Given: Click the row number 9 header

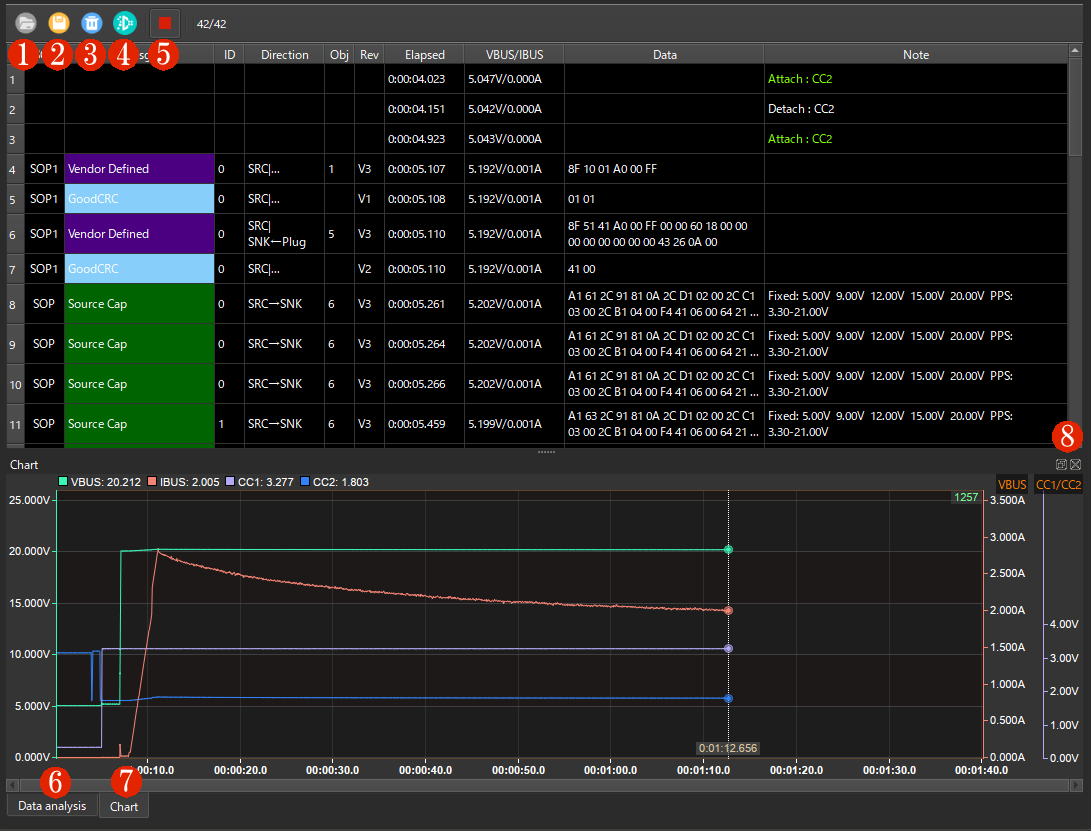Looking at the screenshot, I should pos(15,344).
